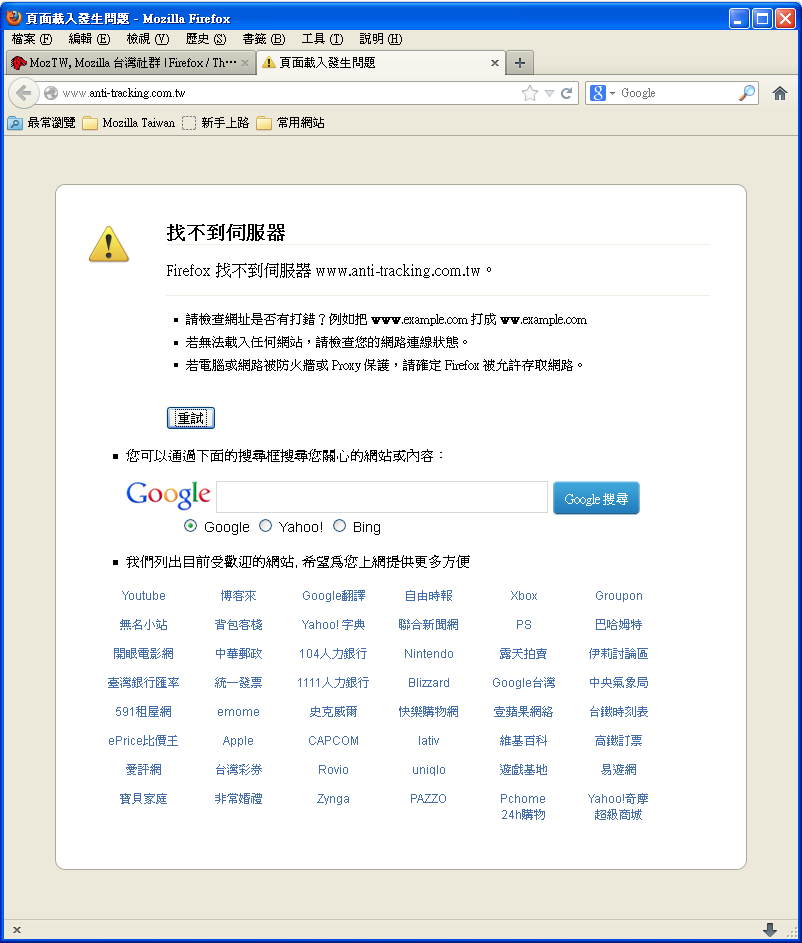Click the 重試 retry button
This screenshot has height=943, width=802.
190,418
